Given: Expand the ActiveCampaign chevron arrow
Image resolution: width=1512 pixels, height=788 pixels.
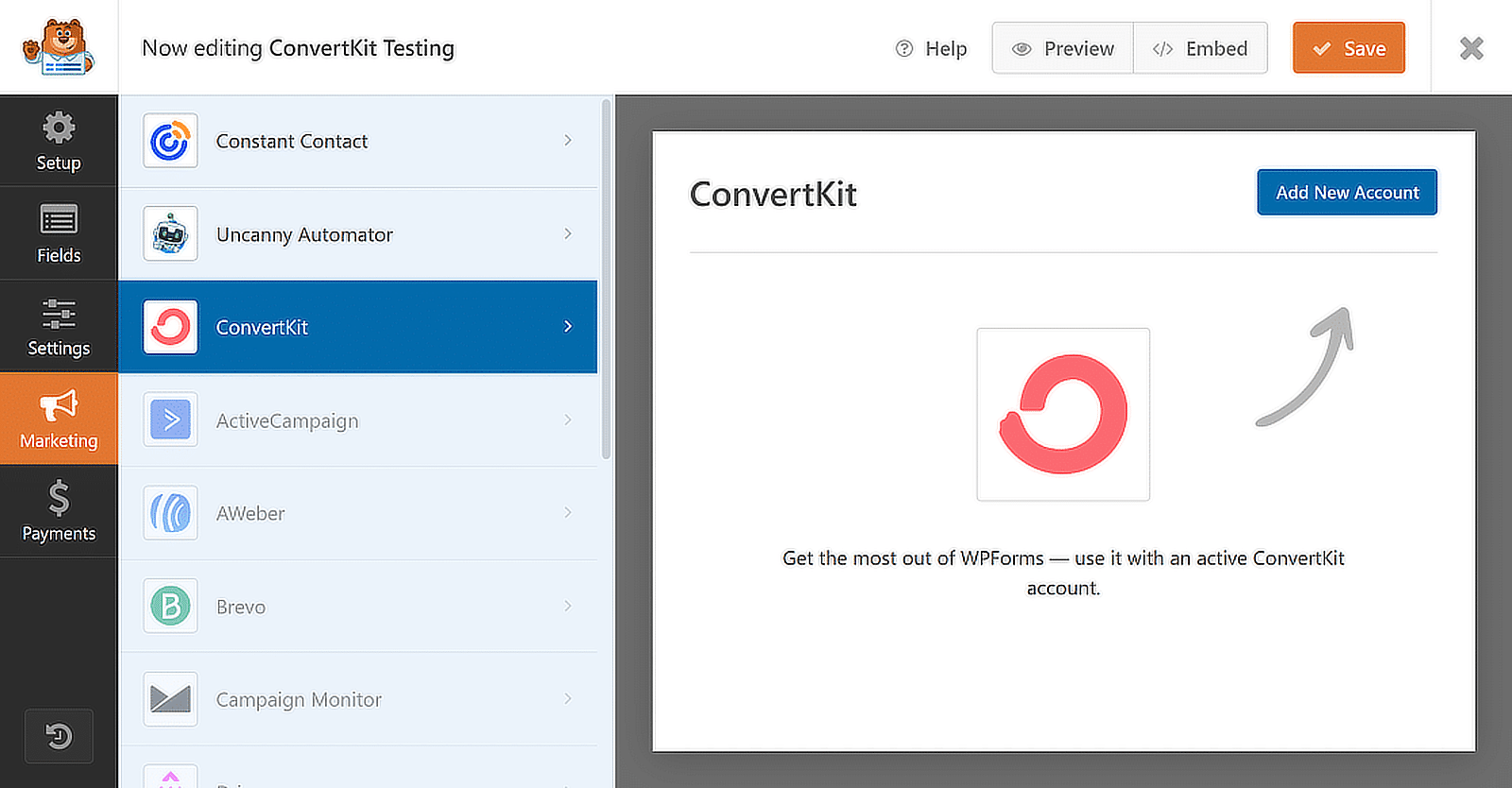Looking at the screenshot, I should 568,420.
